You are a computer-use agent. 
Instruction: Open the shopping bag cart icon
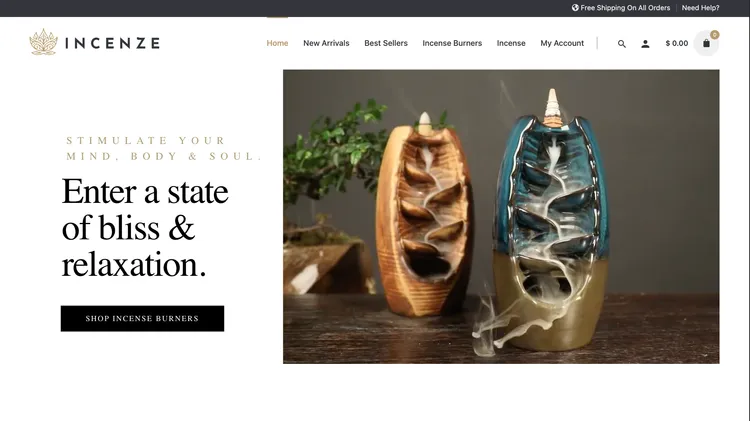pyautogui.click(x=706, y=43)
